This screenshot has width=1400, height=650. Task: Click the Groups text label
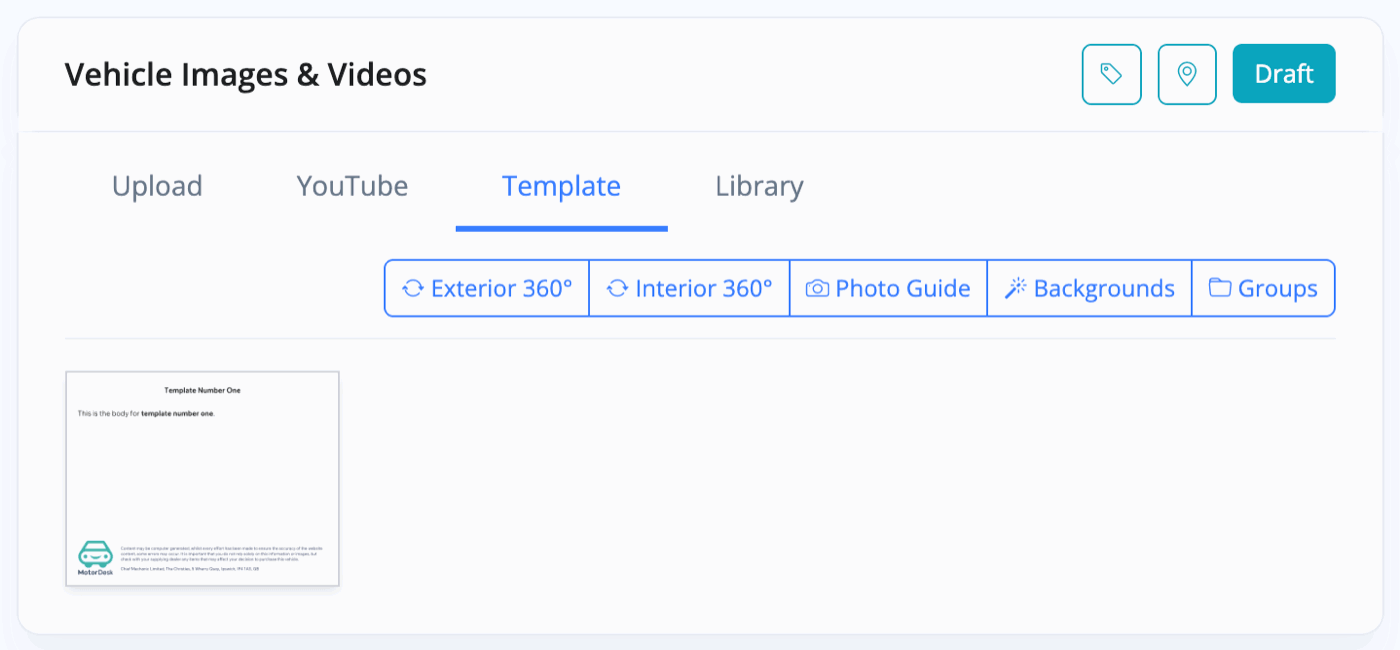1277,289
